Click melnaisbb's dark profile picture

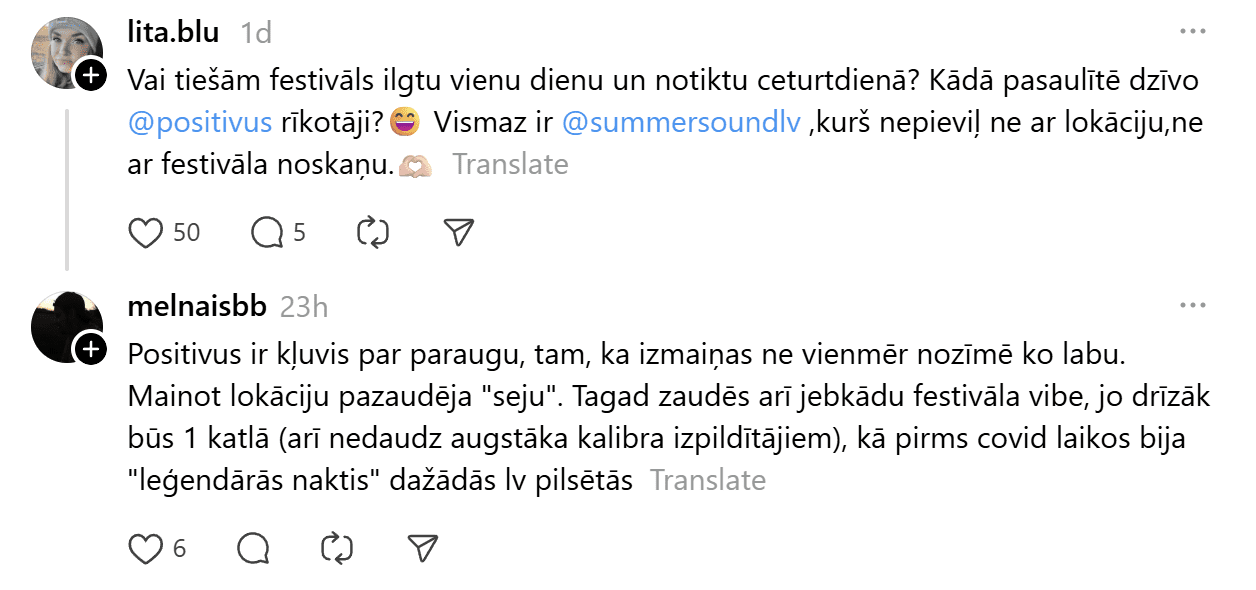62,325
